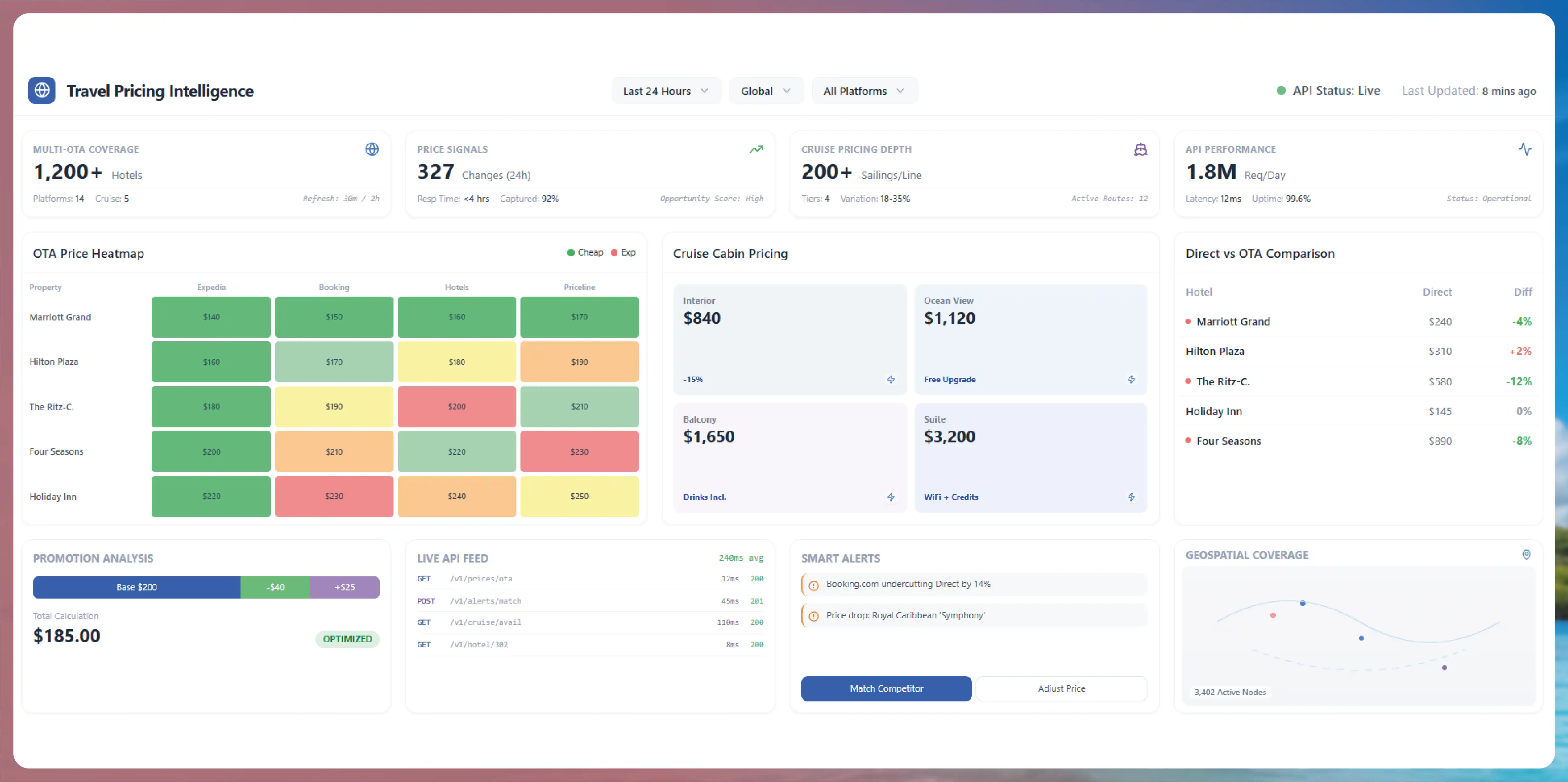Click the GET /v1/hotel/302 feed entry
1568x782 pixels.
tap(590, 644)
